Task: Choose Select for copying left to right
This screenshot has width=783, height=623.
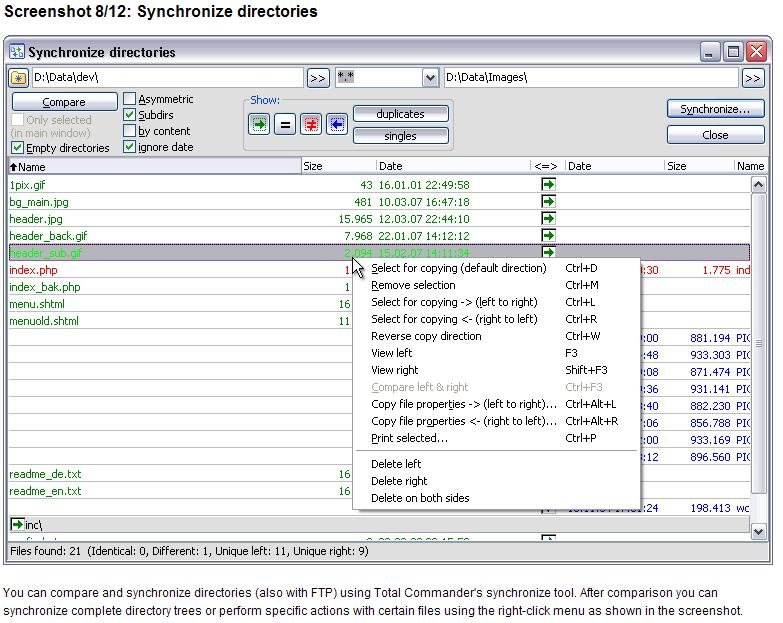Action: [496, 302]
